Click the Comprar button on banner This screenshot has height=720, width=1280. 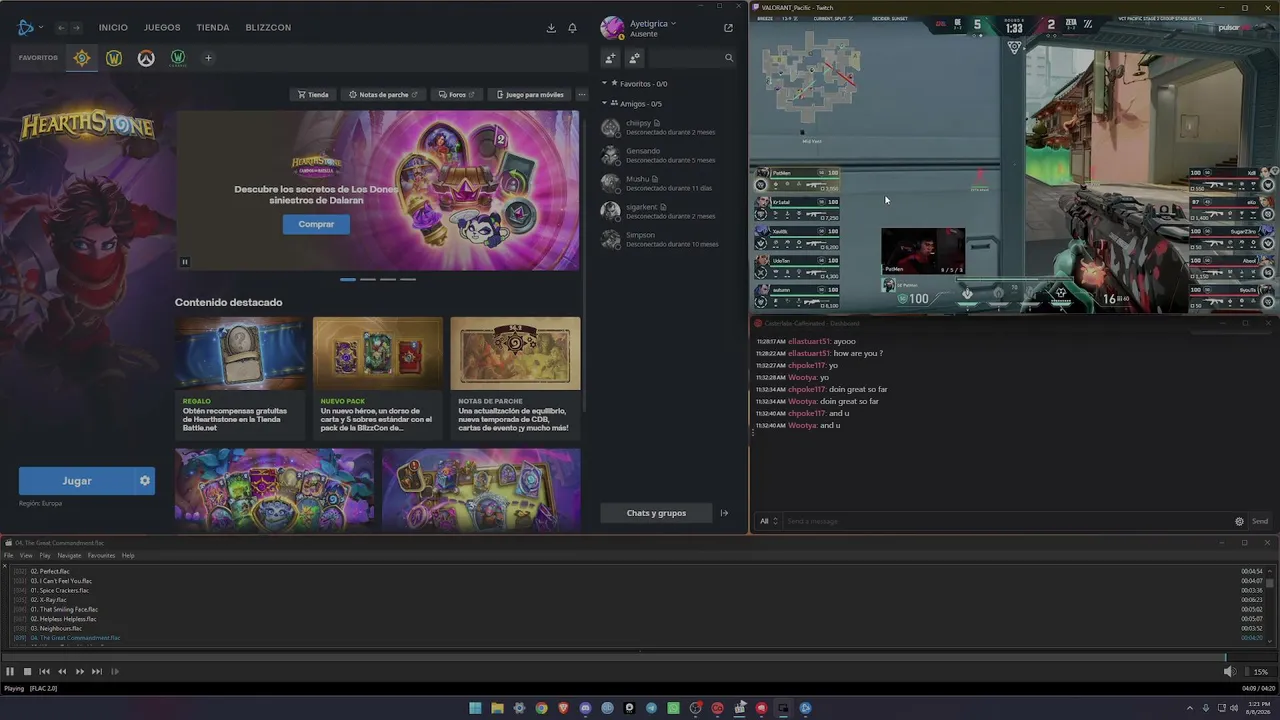(316, 224)
